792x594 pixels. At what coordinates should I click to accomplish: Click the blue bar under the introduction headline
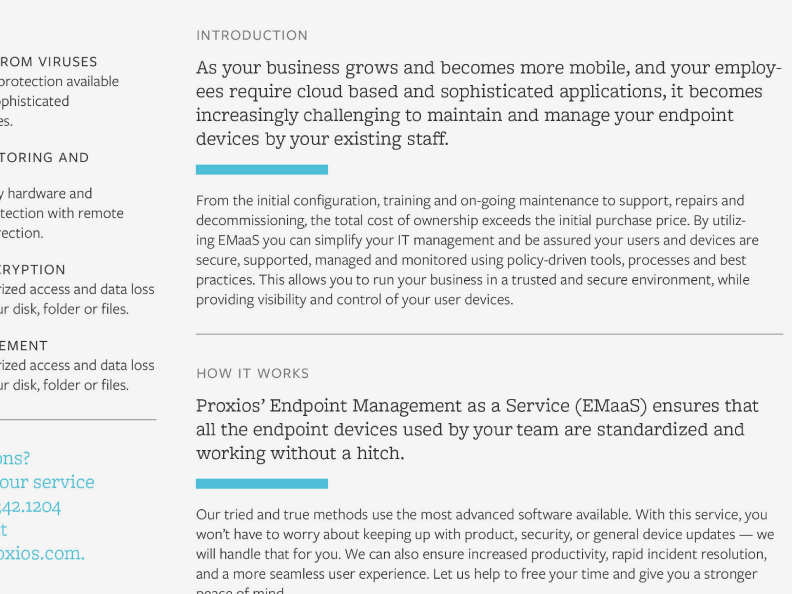coord(262,170)
